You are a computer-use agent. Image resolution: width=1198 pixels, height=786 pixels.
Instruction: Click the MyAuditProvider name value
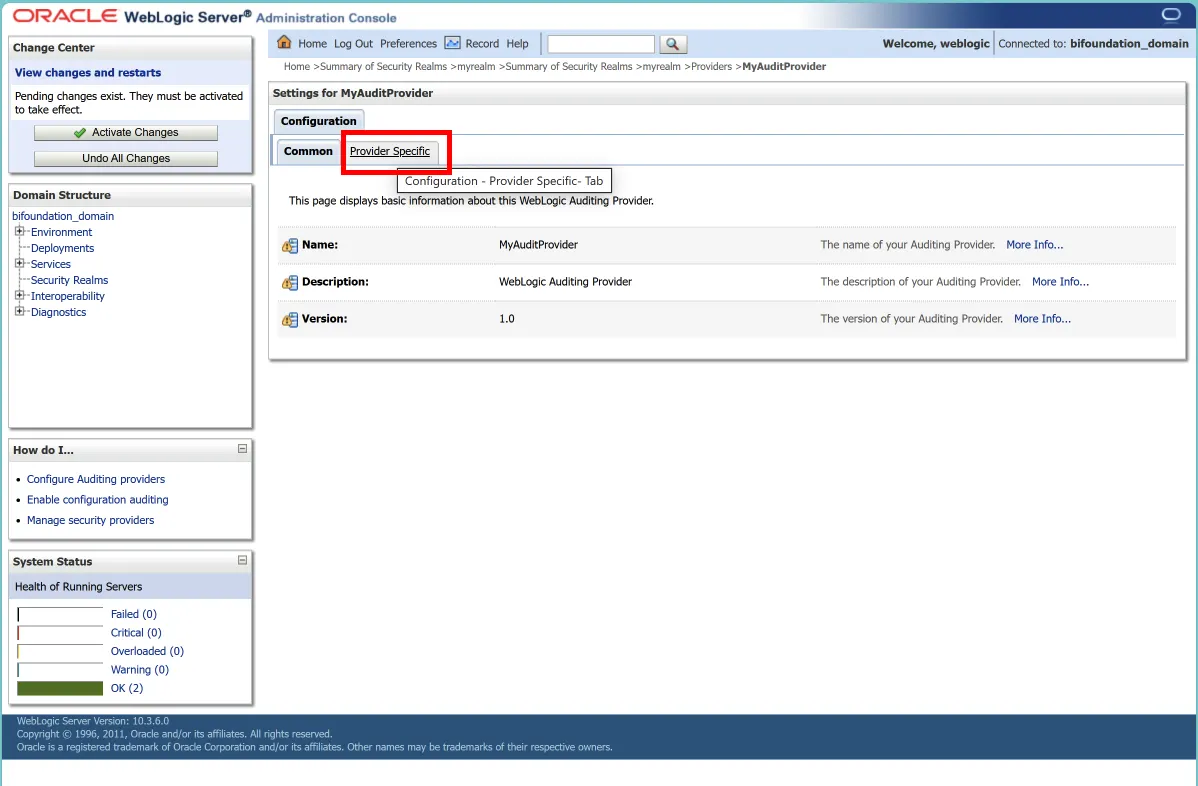538,245
